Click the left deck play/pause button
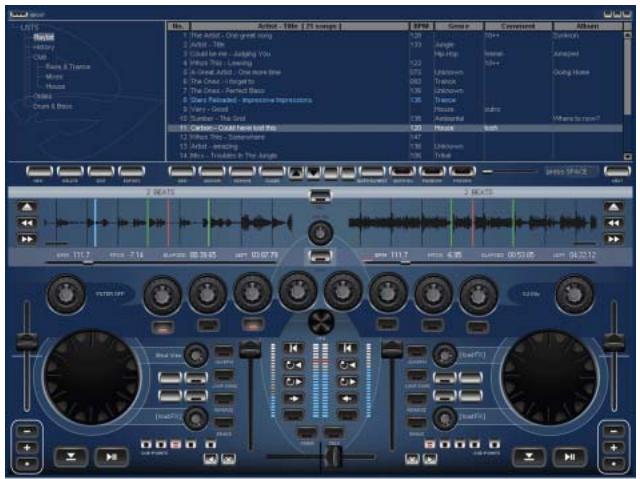 tap(111, 457)
